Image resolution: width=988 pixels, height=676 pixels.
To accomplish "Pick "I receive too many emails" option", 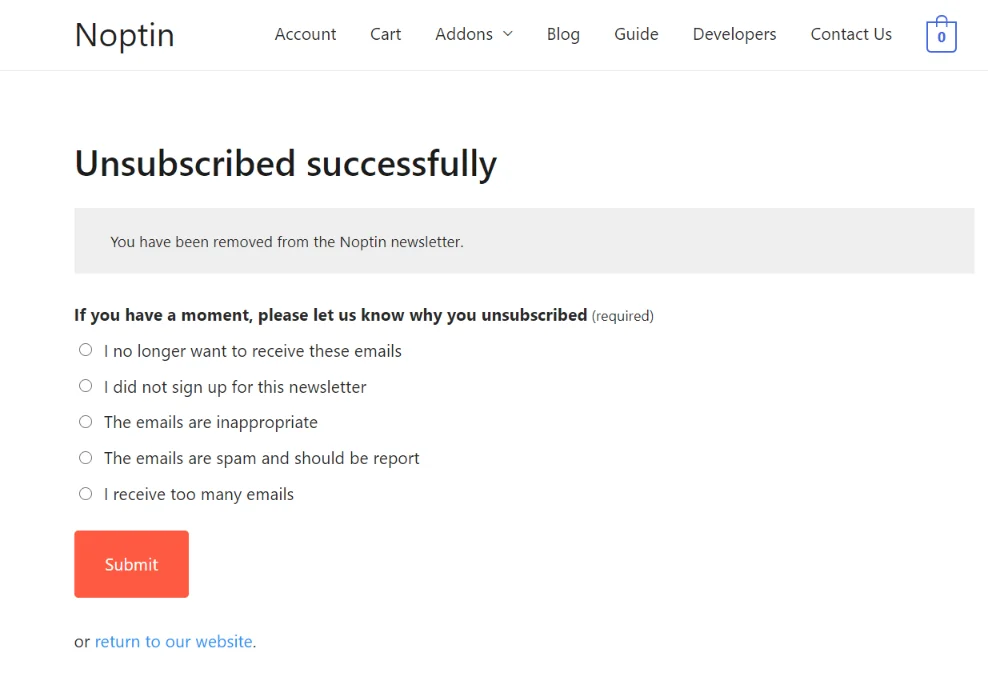I will tap(86, 494).
